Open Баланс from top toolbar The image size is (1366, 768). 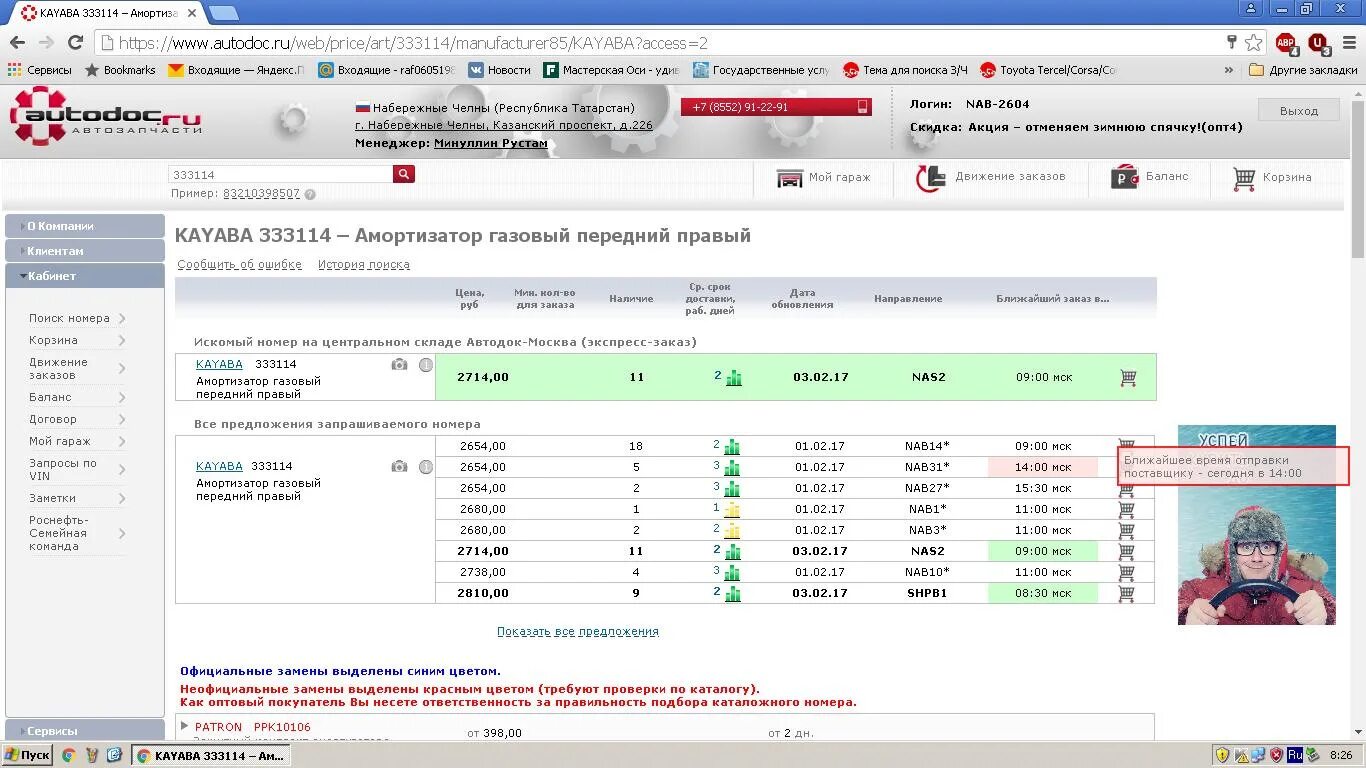pos(1149,177)
